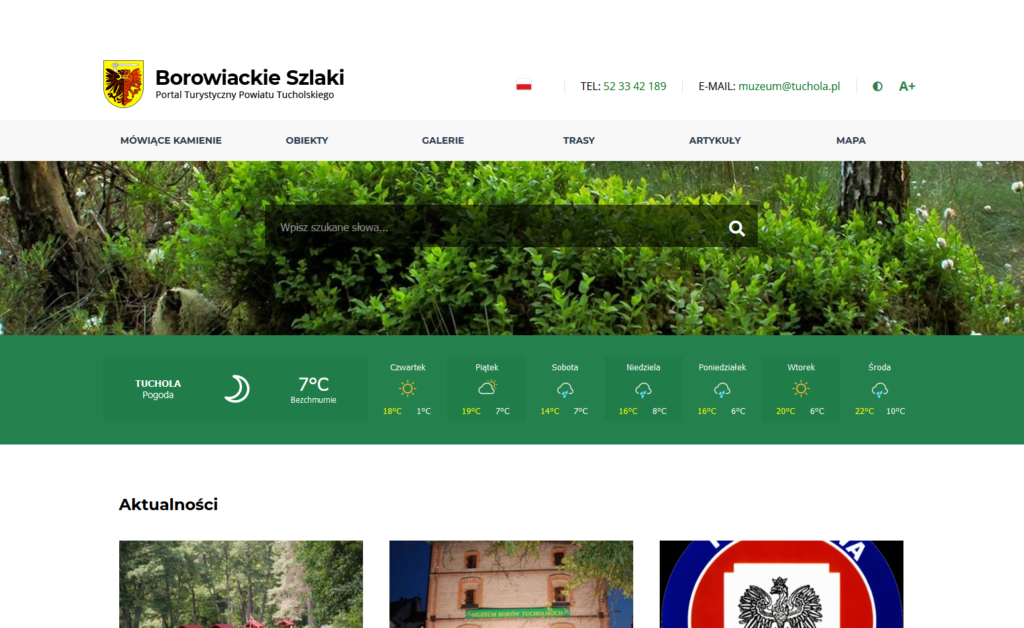Viewport: 1024px width, 628px height.
Task: Click the 18°C high for Czwartek
Action: [392, 411]
